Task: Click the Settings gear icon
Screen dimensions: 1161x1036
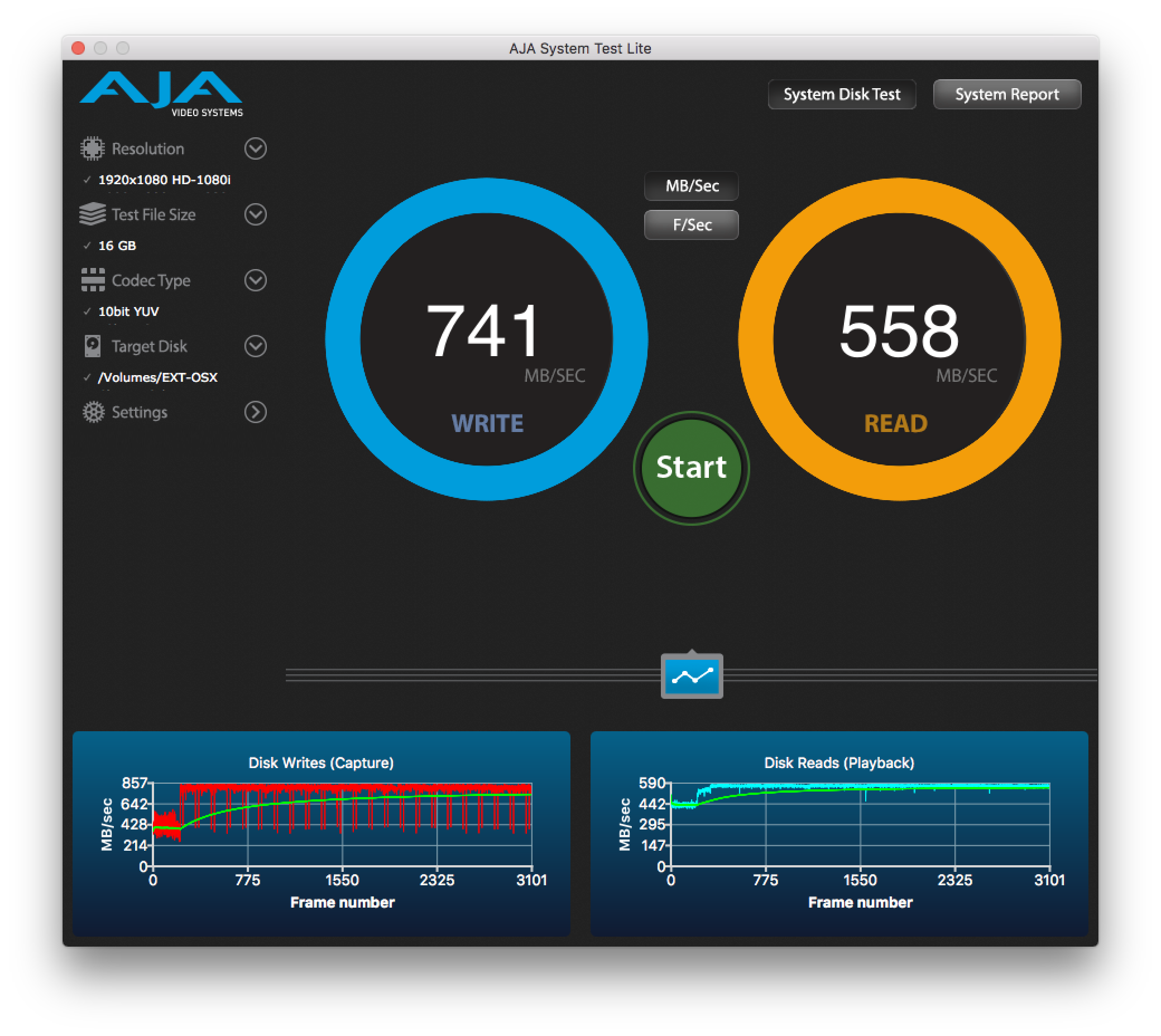Action: click(93, 412)
